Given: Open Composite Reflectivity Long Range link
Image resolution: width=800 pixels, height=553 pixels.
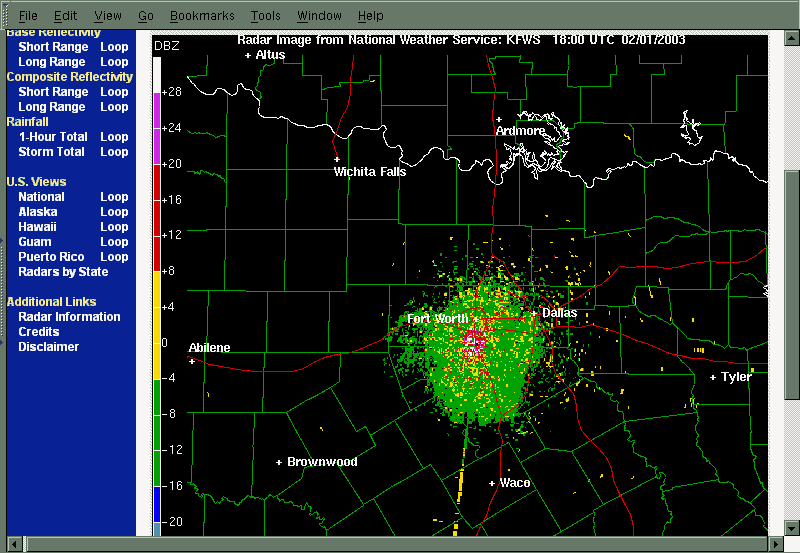Looking at the screenshot, I should tap(52, 107).
